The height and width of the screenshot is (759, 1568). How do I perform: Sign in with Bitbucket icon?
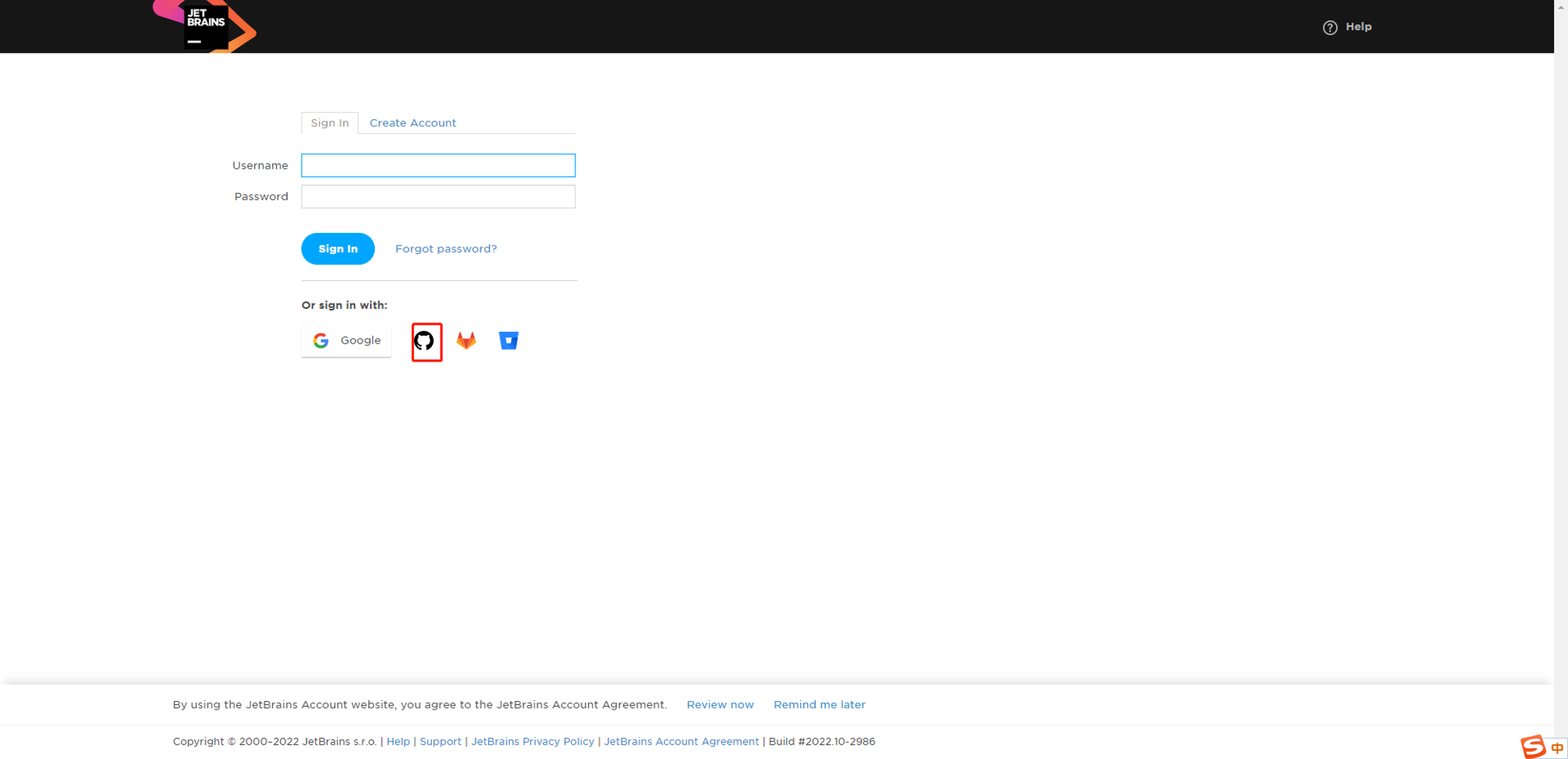pyautogui.click(x=508, y=340)
